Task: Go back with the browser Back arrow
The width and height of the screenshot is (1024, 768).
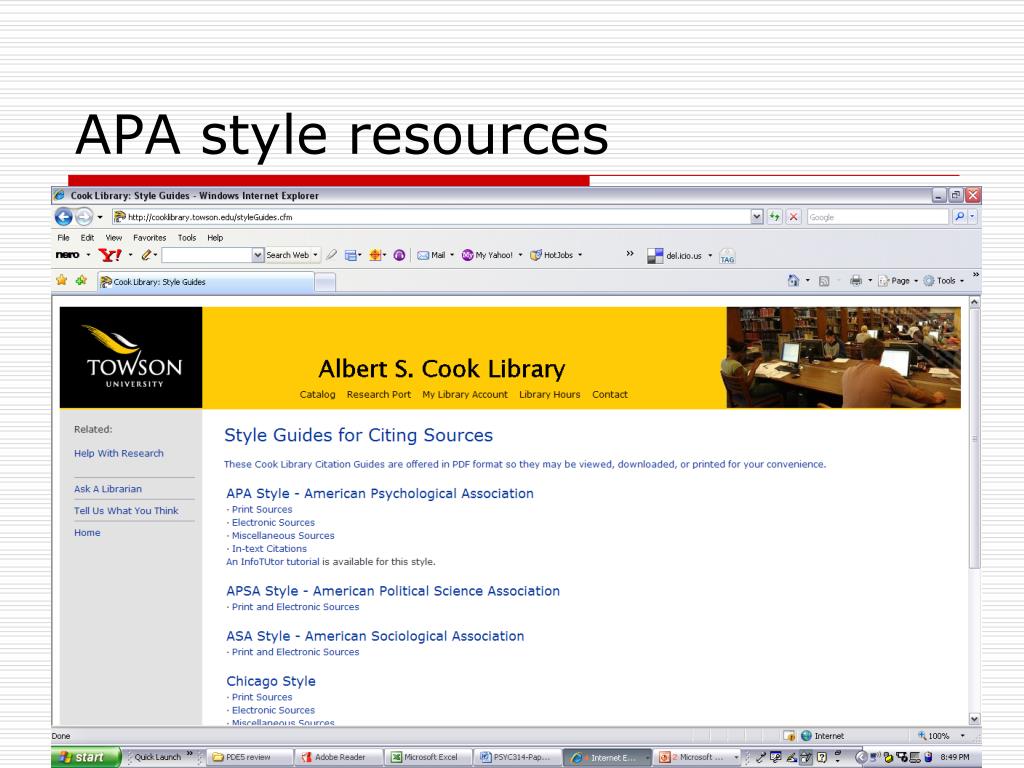Action: tap(63, 217)
